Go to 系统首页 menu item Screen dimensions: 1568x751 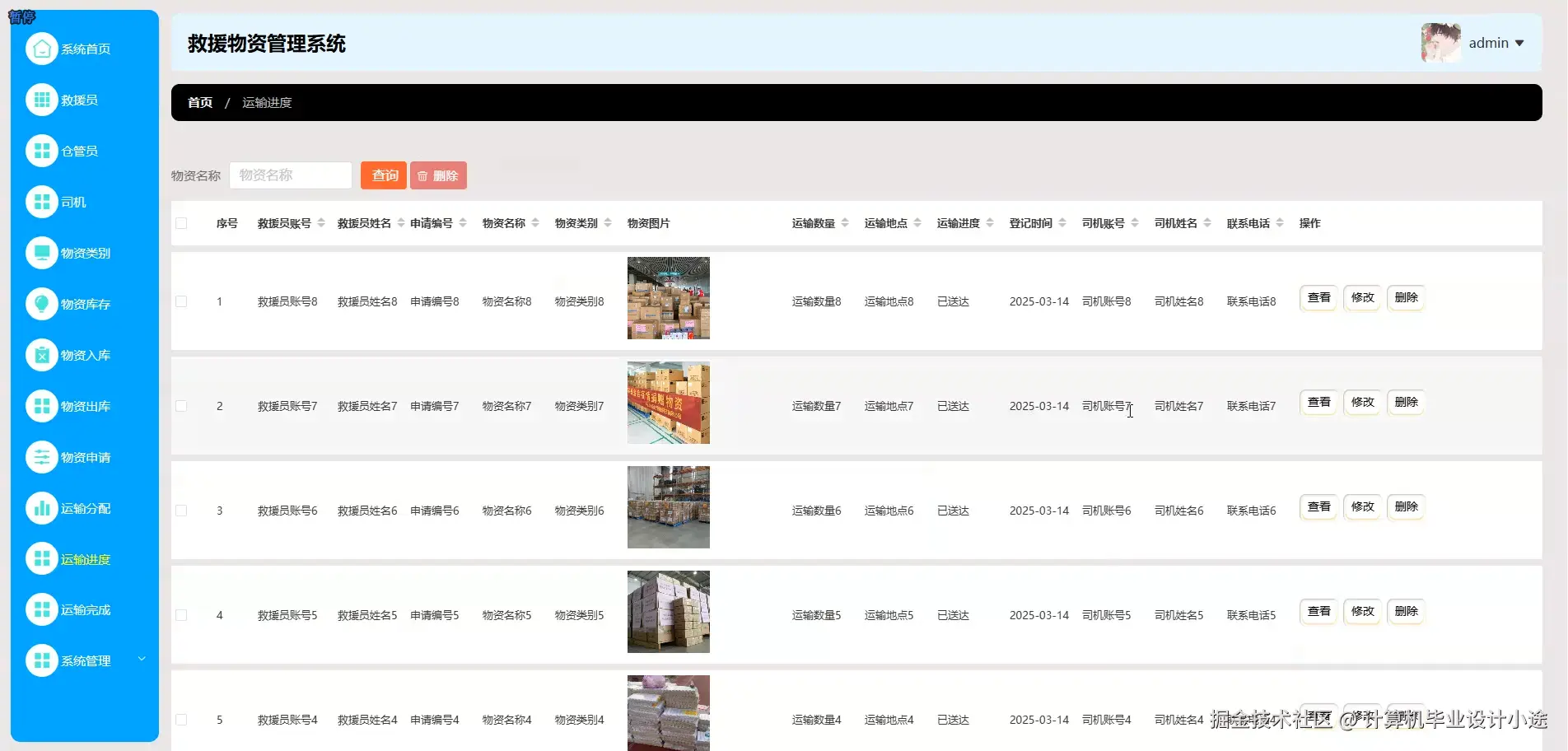coord(86,49)
